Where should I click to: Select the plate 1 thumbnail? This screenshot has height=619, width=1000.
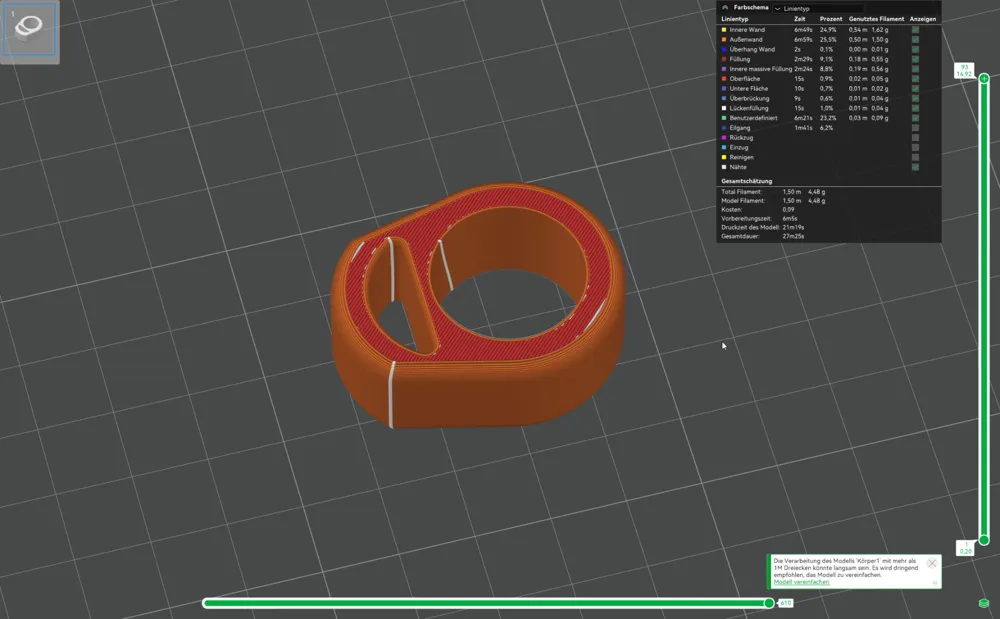[29, 31]
